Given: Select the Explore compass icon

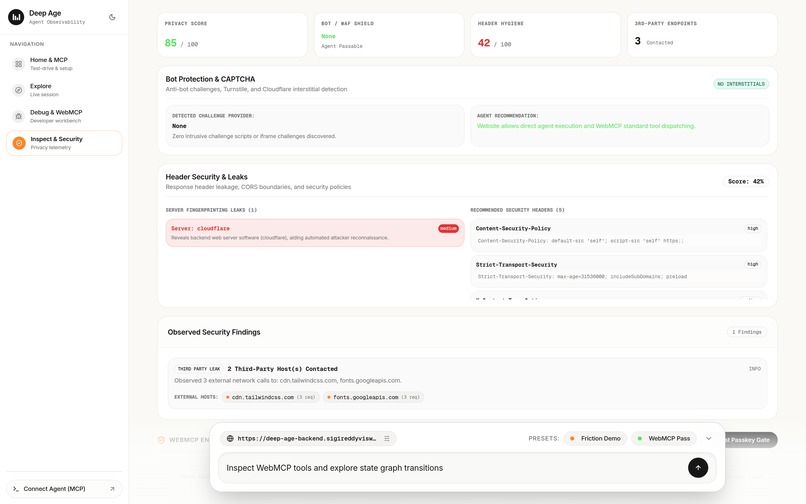Looking at the screenshot, I should click(19, 90).
